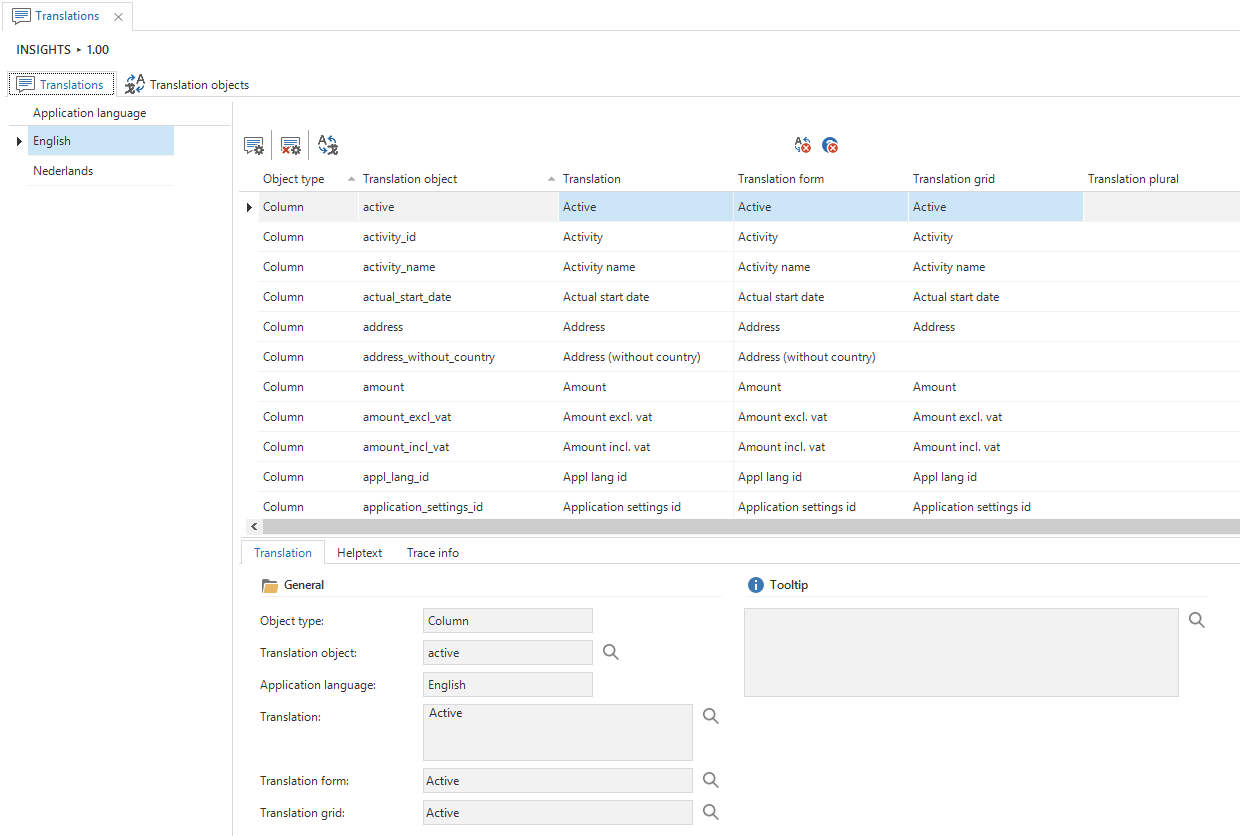The width and height of the screenshot is (1240, 836).
Task: Click magnifier beside Translation grid field
Action: (711, 812)
